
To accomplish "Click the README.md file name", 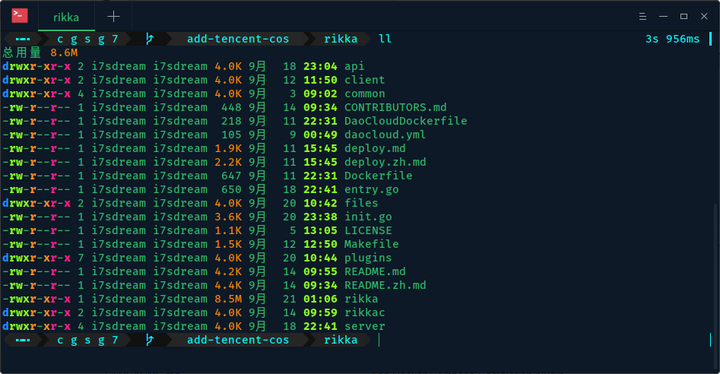I will 375,272.
